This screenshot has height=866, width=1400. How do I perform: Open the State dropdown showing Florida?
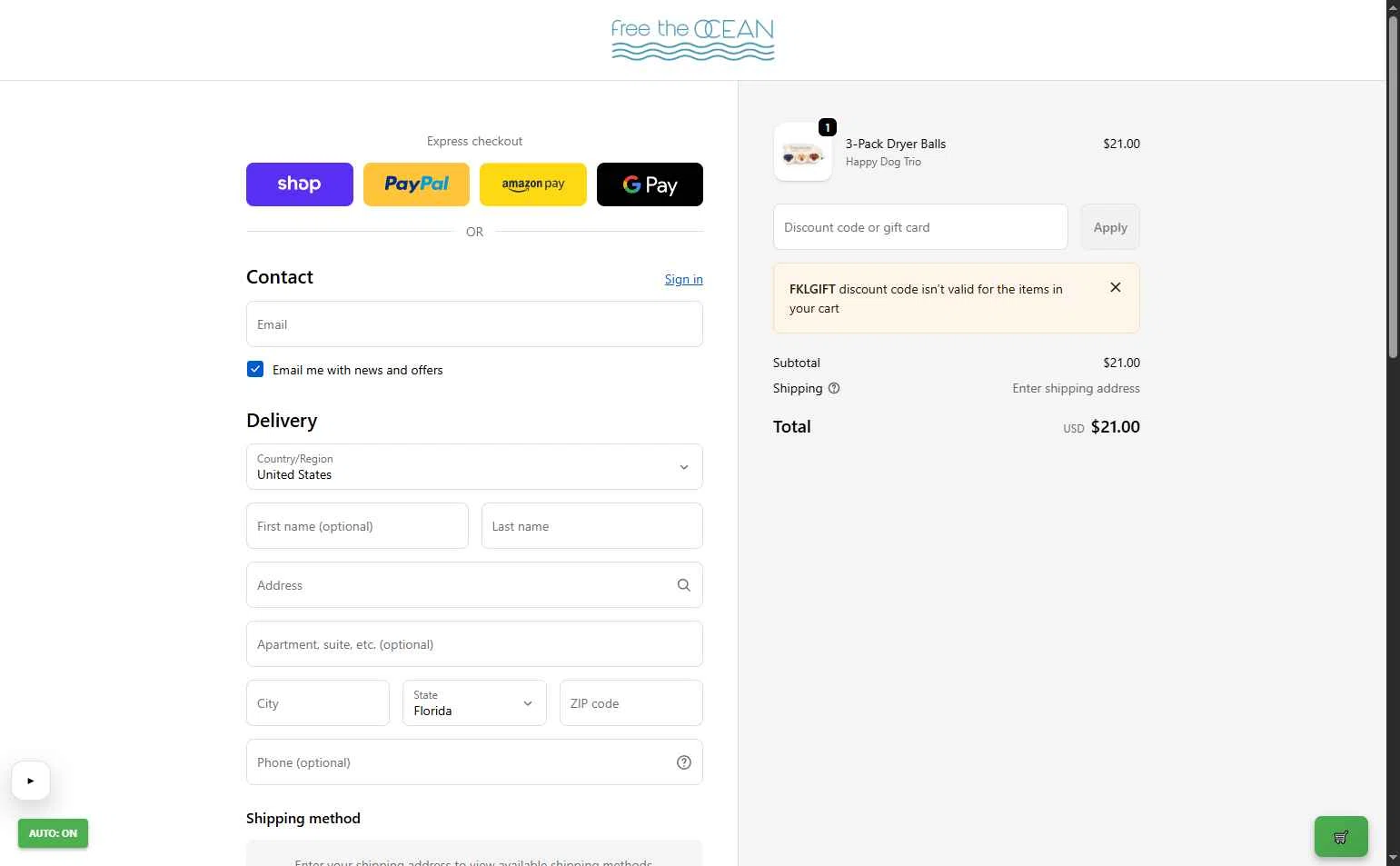(474, 703)
